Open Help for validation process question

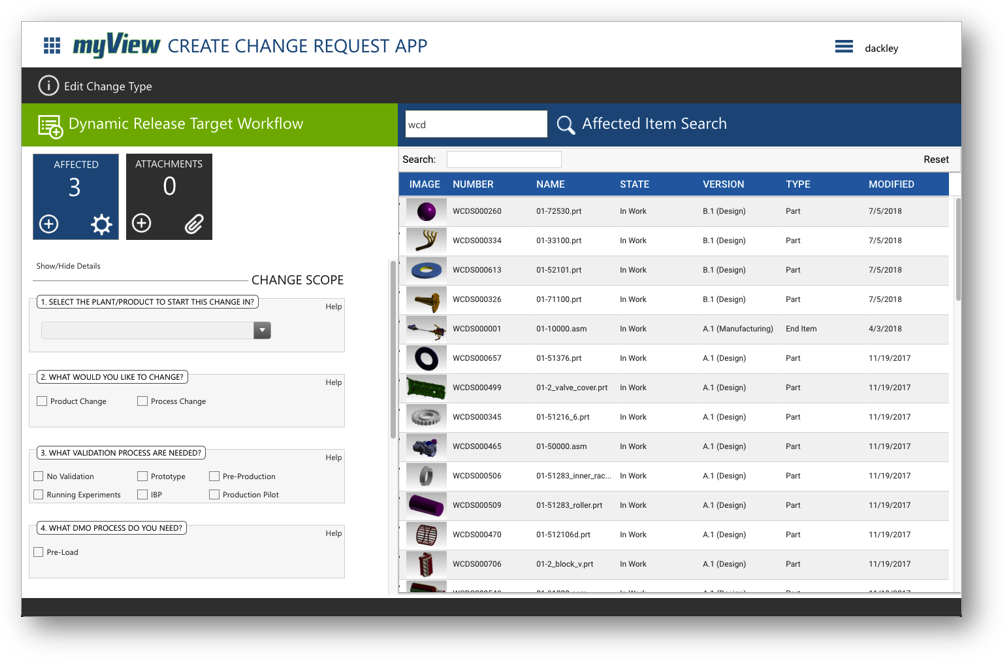coord(333,457)
